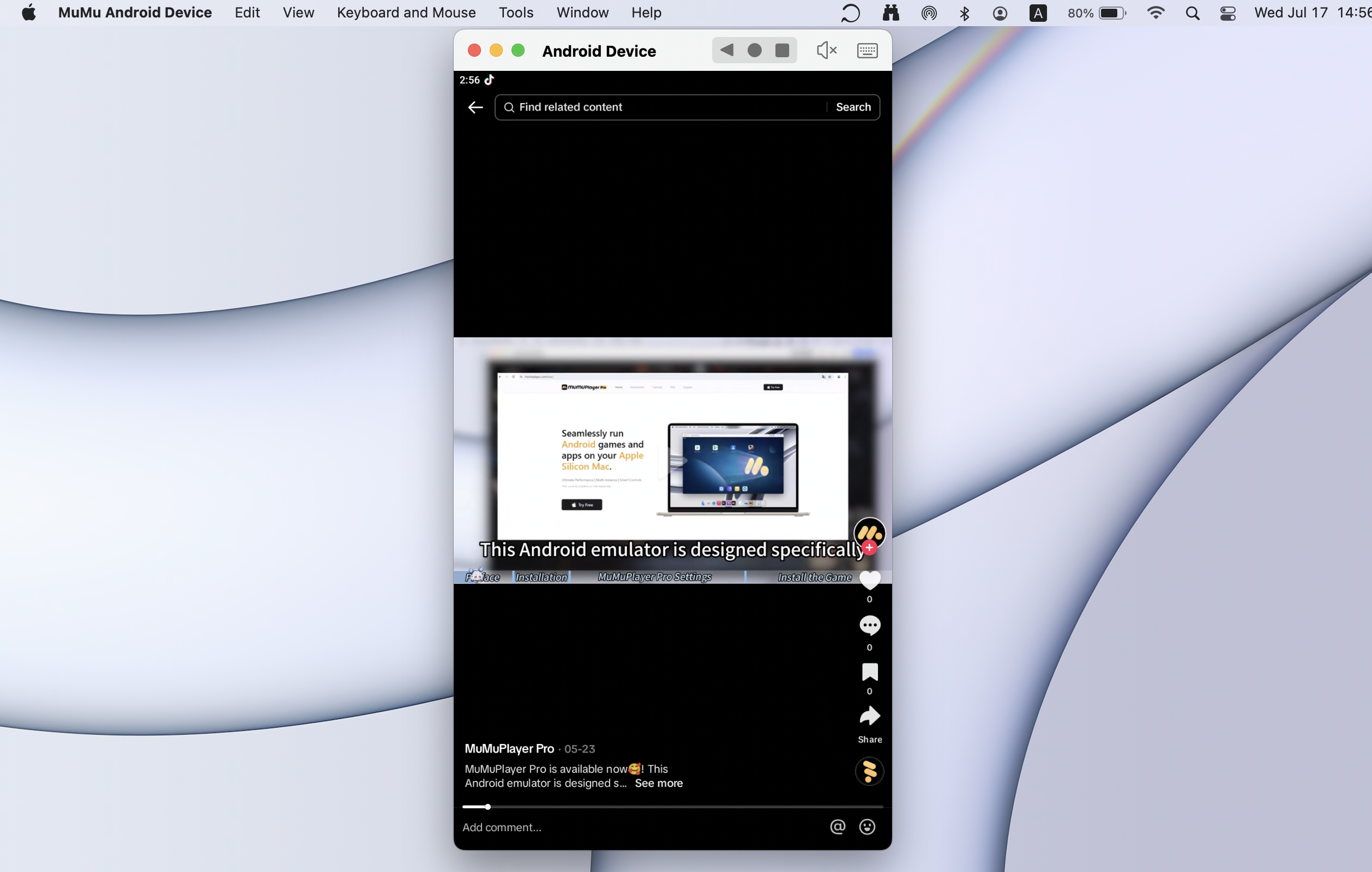
Task: Click the comment bubble icon on the video
Action: coord(868,625)
